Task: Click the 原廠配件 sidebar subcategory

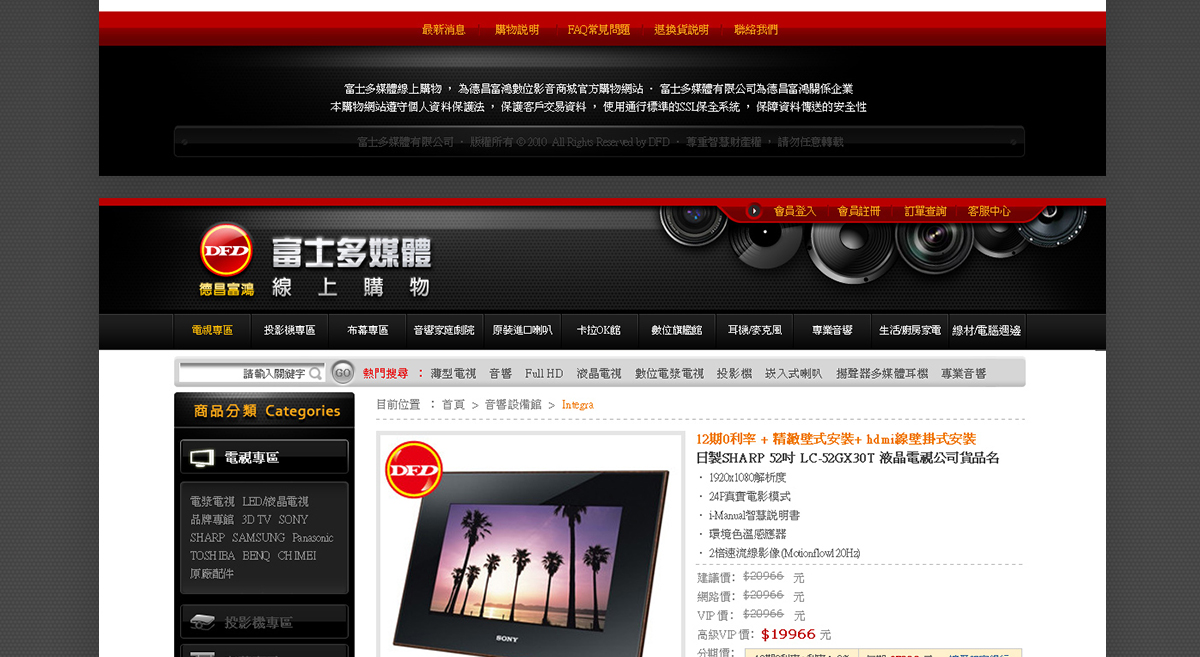Action: pyautogui.click(x=212, y=574)
